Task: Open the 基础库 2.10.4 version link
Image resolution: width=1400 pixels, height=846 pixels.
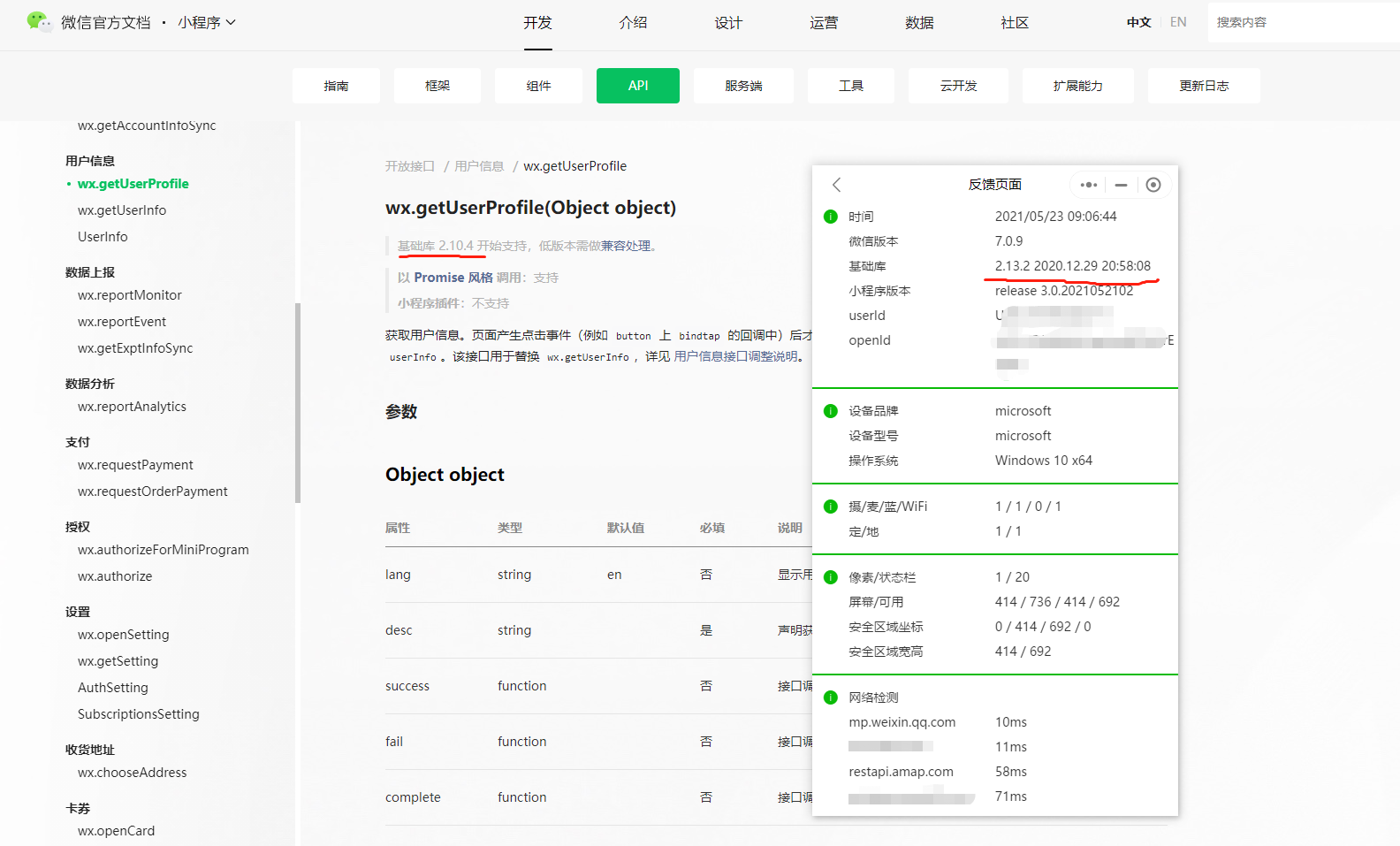Action: click(435, 246)
